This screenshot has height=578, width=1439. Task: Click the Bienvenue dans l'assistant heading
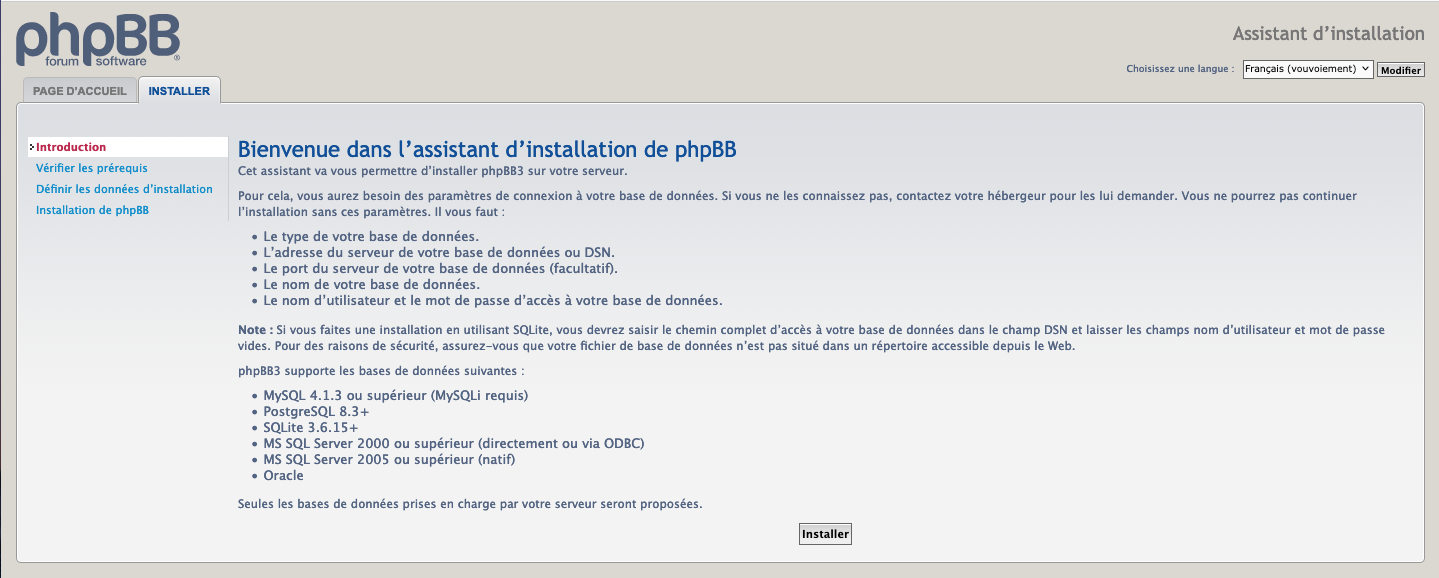[487, 150]
